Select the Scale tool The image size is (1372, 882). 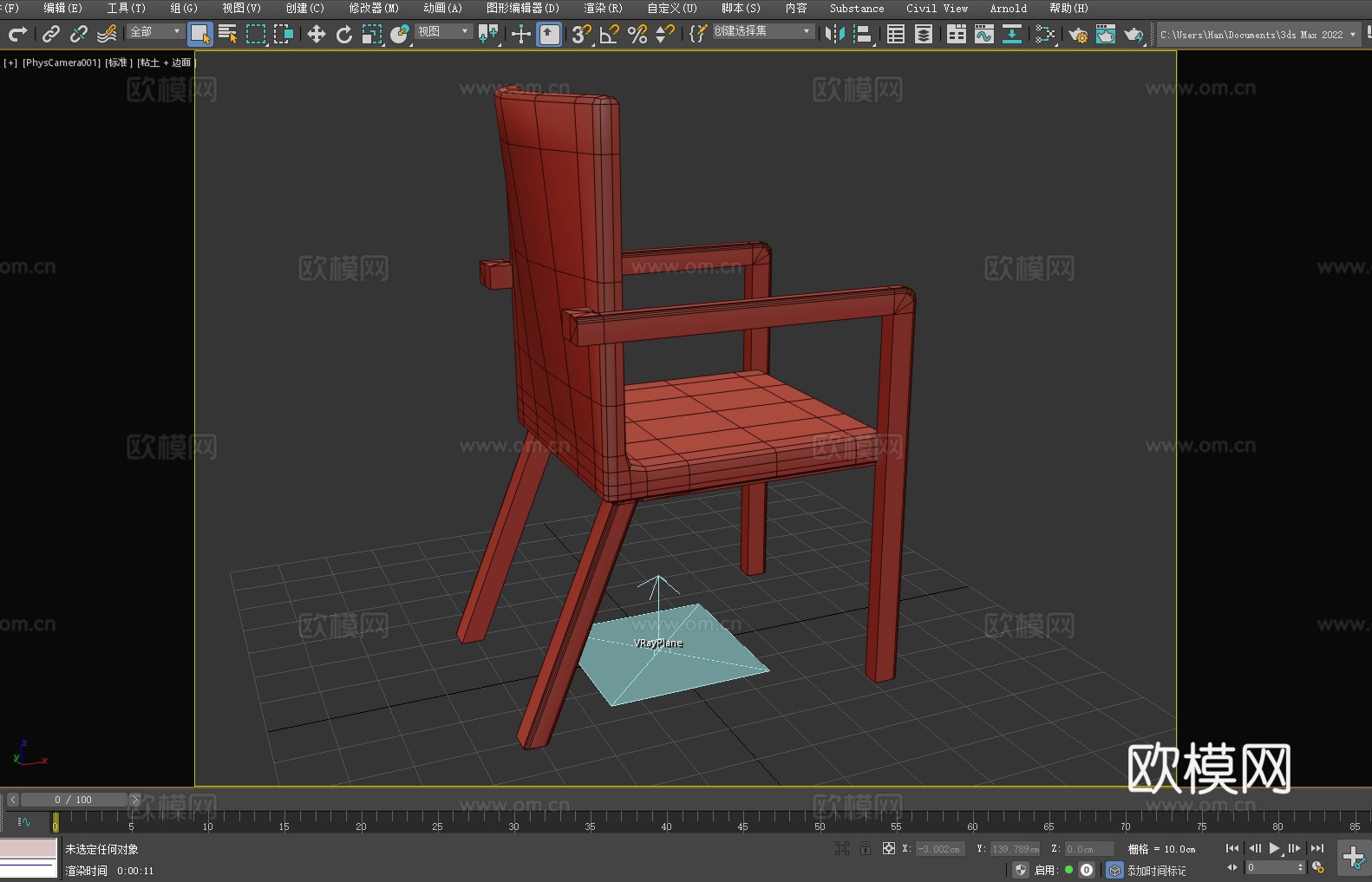pyautogui.click(x=372, y=34)
